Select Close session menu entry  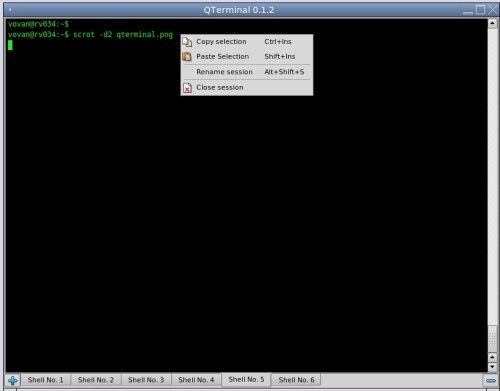point(247,88)
